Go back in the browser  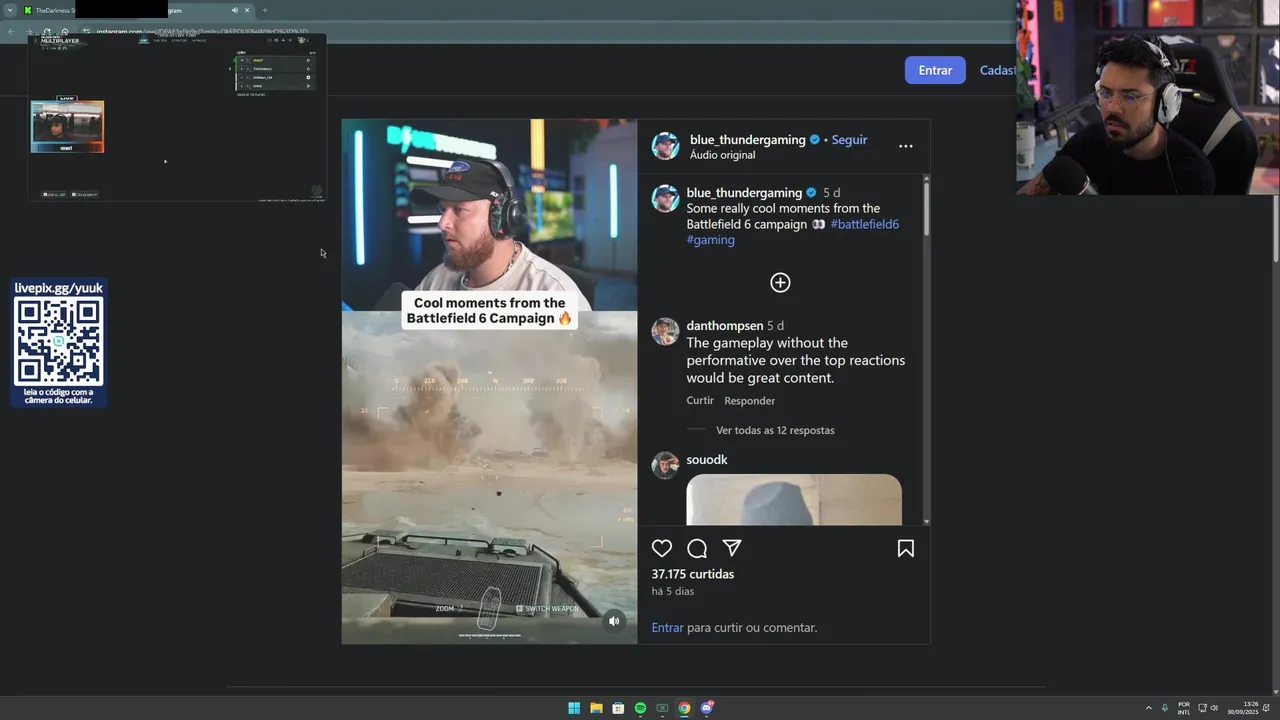tap(12, 31)
